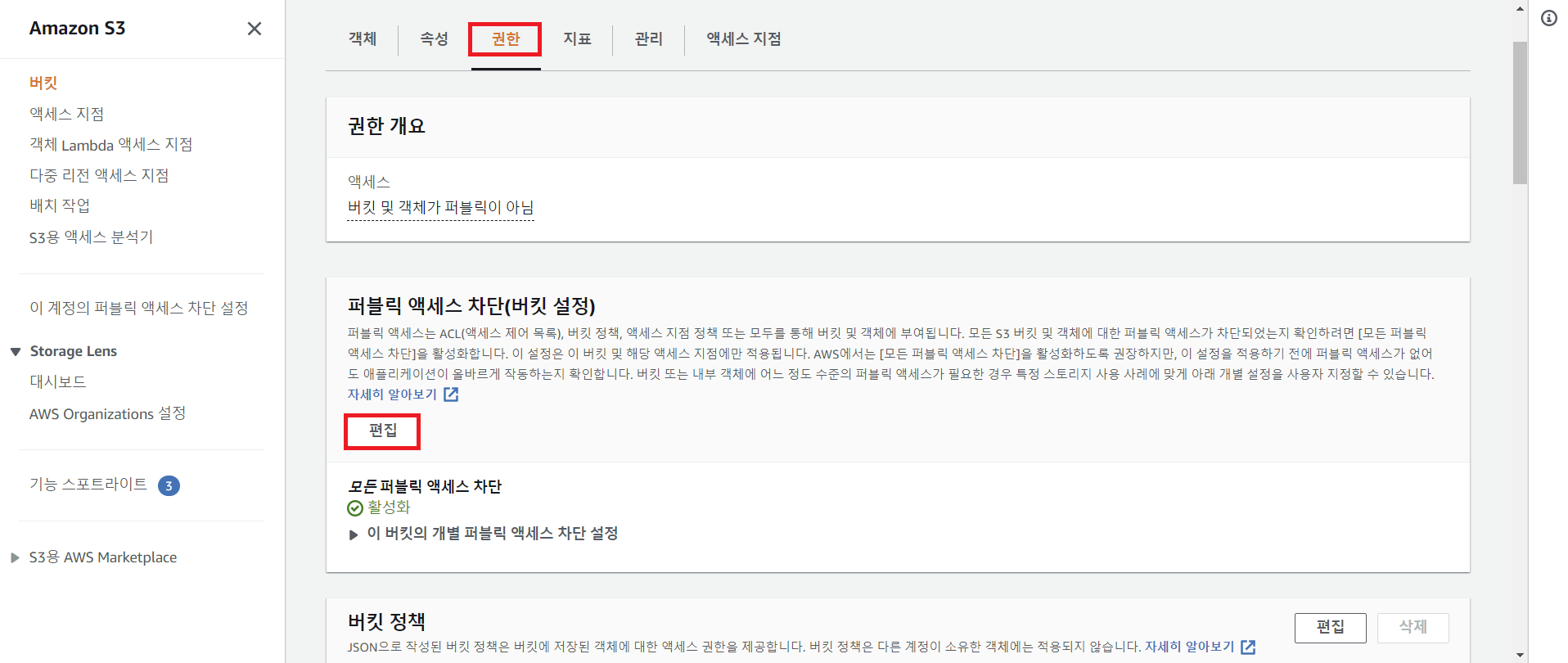Click the 모든 퍼블릭 액세스 차단 label

[x=425, y=486]
